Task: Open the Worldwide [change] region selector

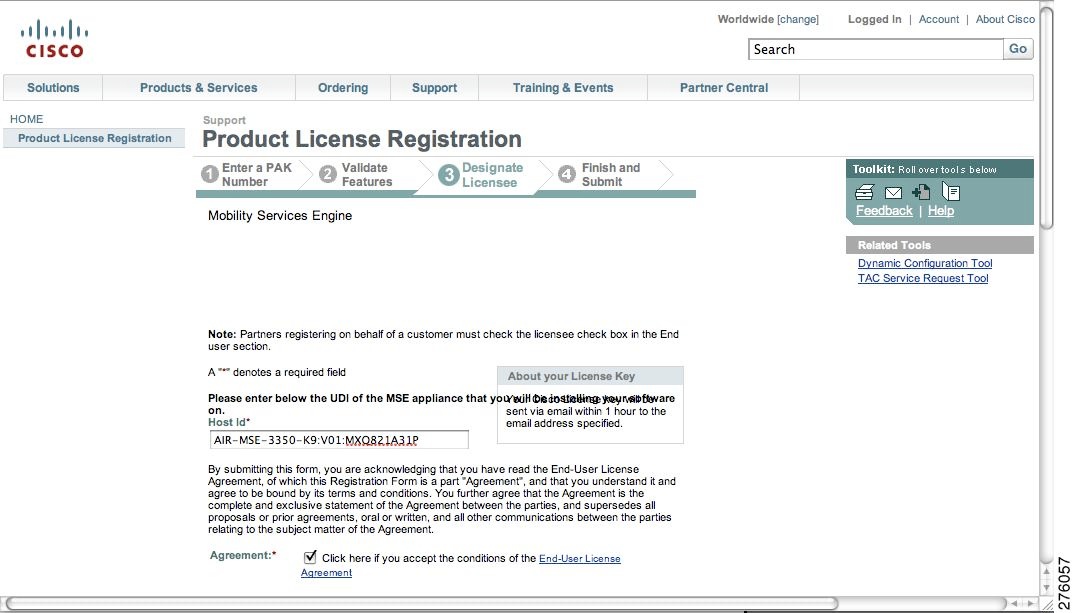Action: coord(768,19)
